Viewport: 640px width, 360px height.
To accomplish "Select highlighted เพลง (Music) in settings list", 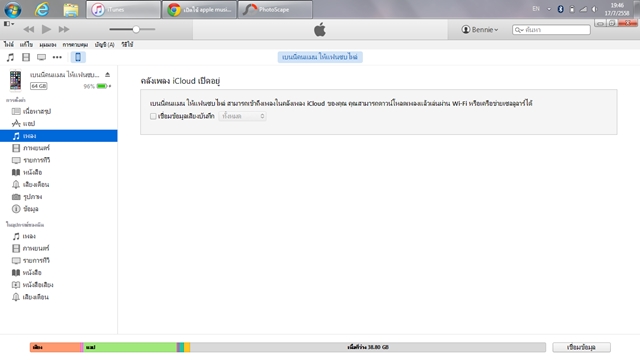I will point(59,136).
